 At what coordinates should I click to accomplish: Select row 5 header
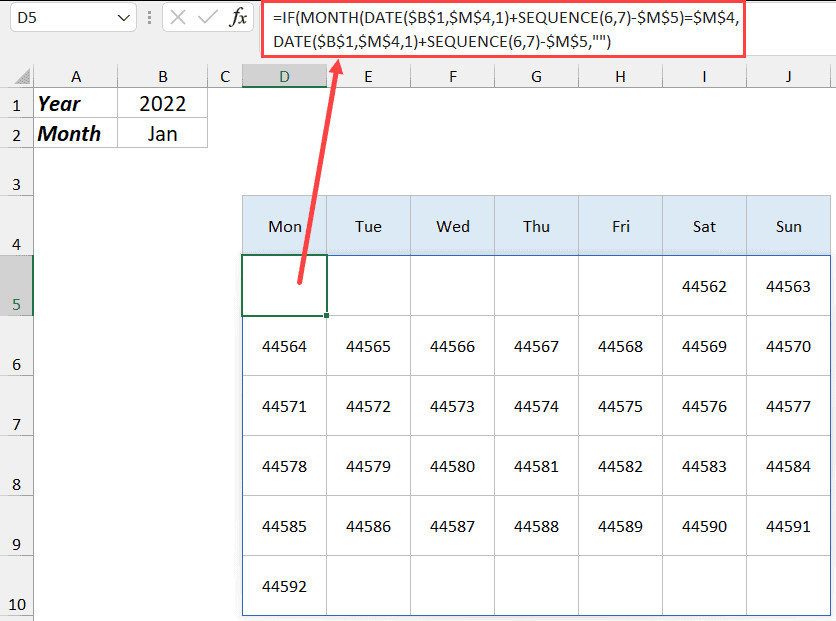coord(16,286)
